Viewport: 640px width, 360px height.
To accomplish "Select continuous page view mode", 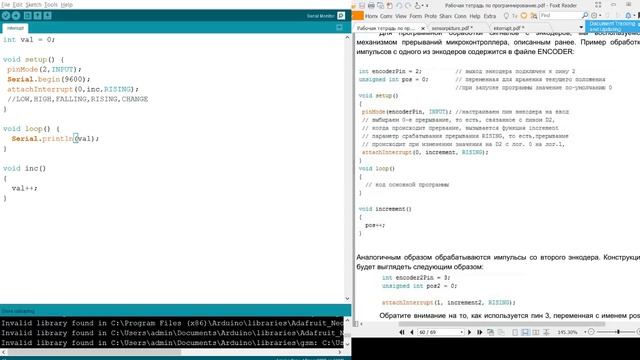I will 525,332.
